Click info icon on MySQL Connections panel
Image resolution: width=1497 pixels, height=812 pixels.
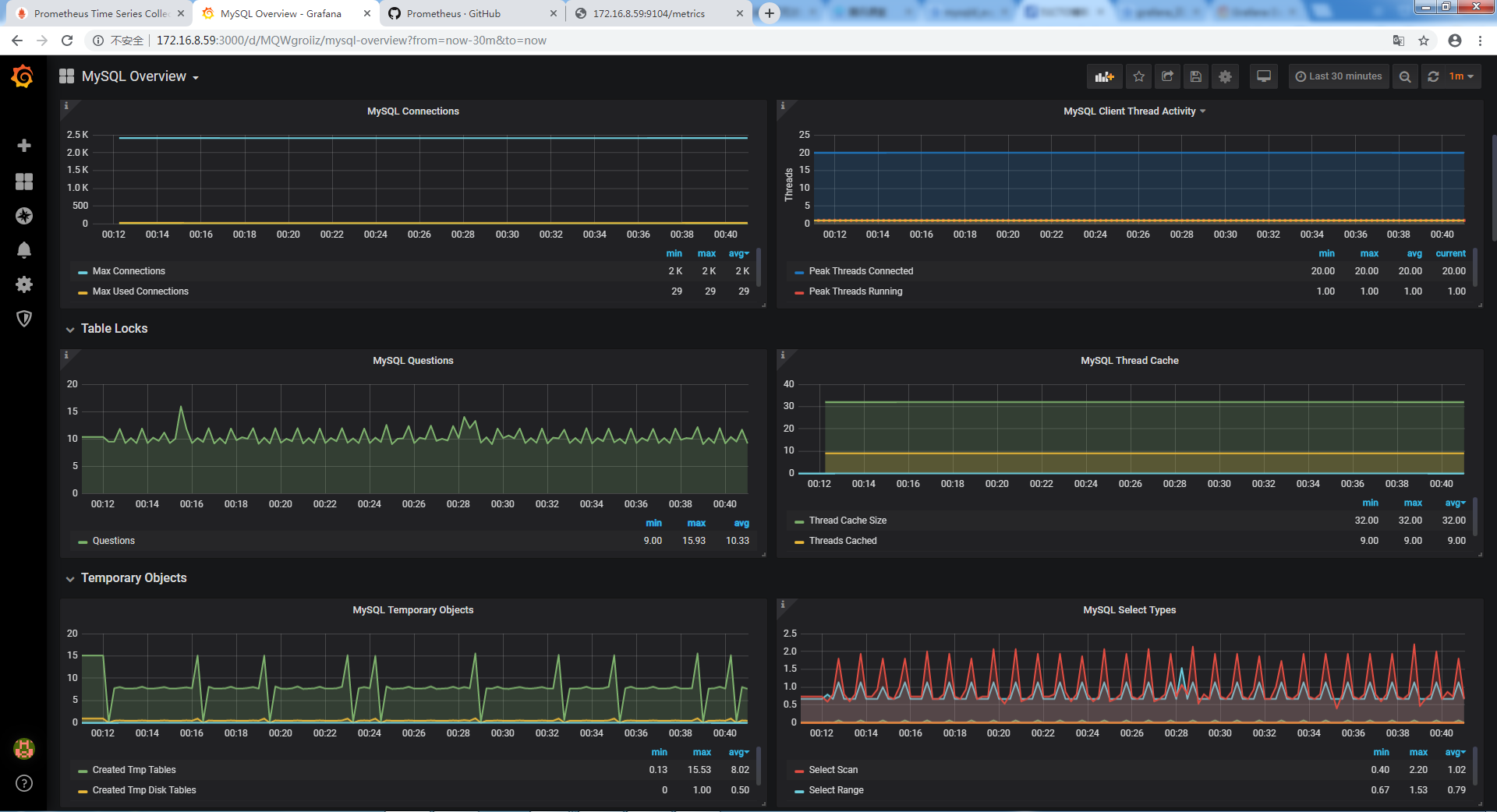point(66,106)
